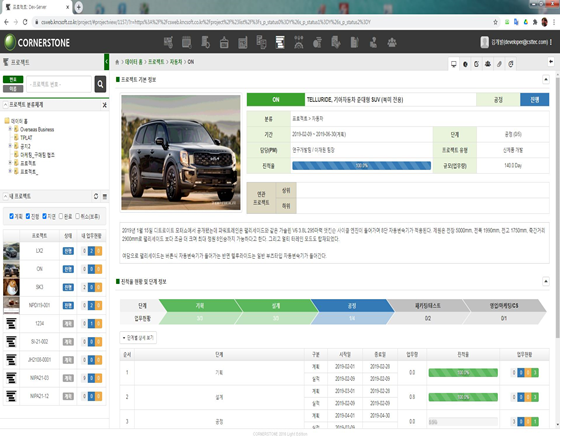Viewport: 564px width, 437px height.
Task: Collapse the 내 프로젝트 section
Action: 5,196
